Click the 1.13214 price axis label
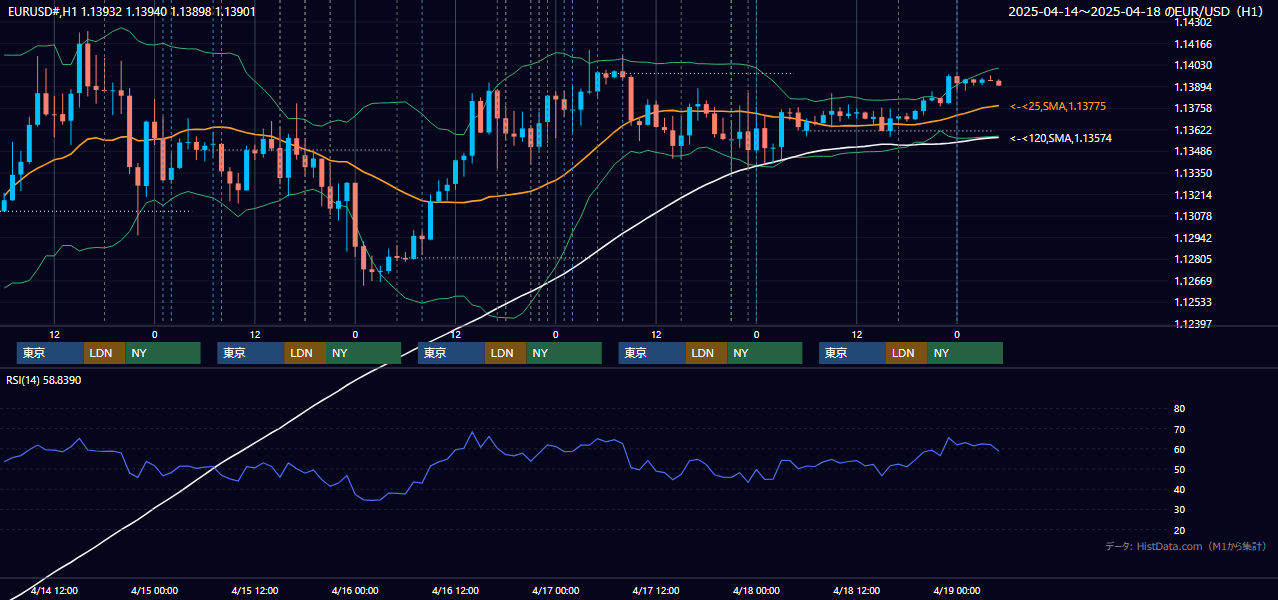 pyautogui.click(x=1192, y=195)
